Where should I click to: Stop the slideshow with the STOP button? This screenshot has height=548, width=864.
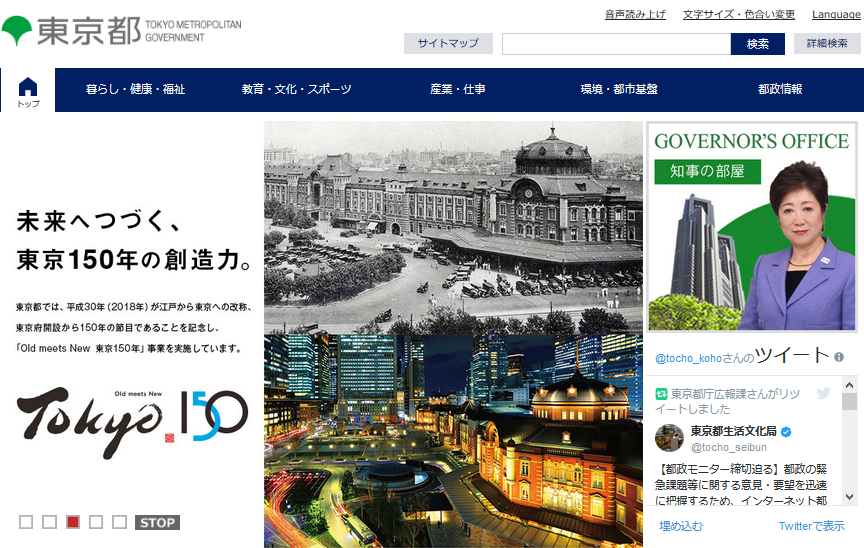point(157,522)
